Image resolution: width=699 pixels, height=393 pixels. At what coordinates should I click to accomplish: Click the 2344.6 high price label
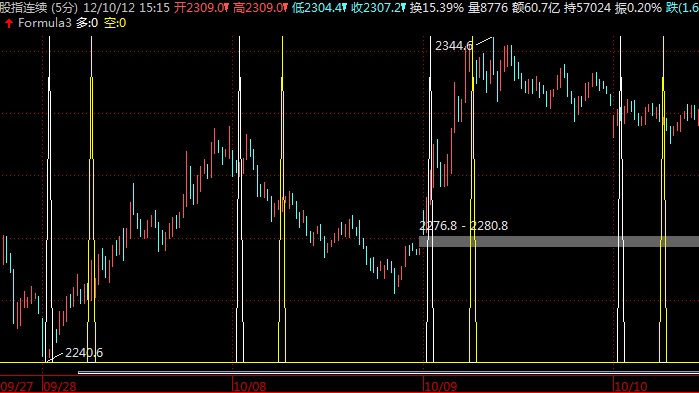point(454,46)
